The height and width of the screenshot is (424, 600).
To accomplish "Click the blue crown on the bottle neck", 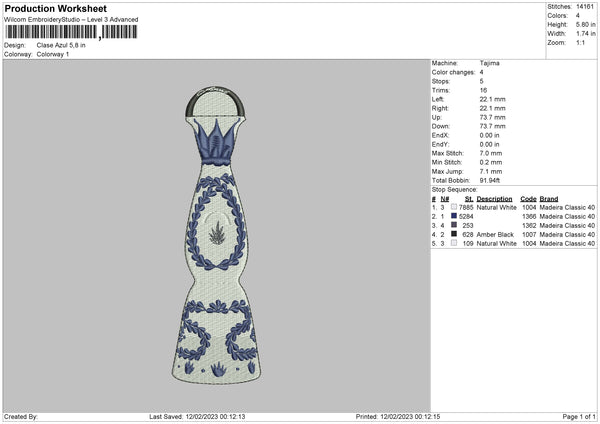I will (215, 142).
